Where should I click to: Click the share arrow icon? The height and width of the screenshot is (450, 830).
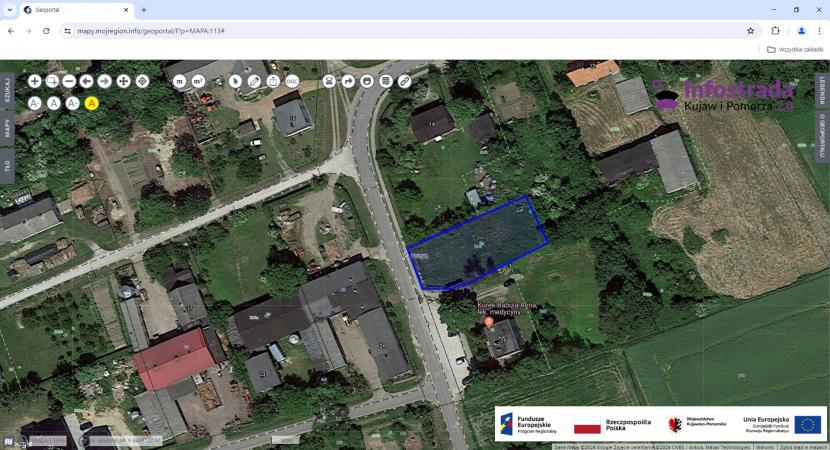348,81
